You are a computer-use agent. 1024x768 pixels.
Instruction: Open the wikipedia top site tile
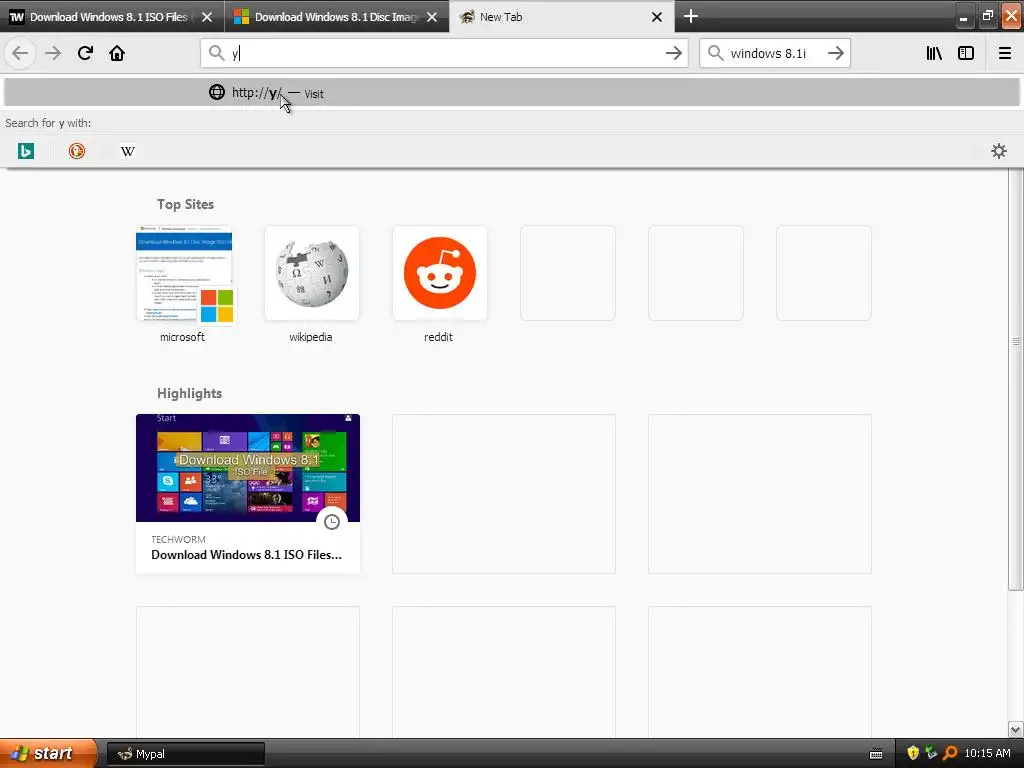[312, 273]
